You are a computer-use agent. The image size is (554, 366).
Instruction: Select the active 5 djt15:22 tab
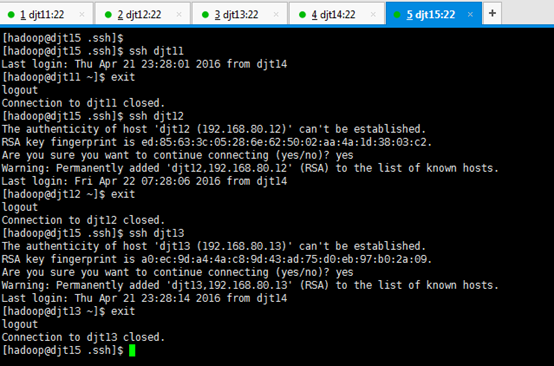[434, 14]
